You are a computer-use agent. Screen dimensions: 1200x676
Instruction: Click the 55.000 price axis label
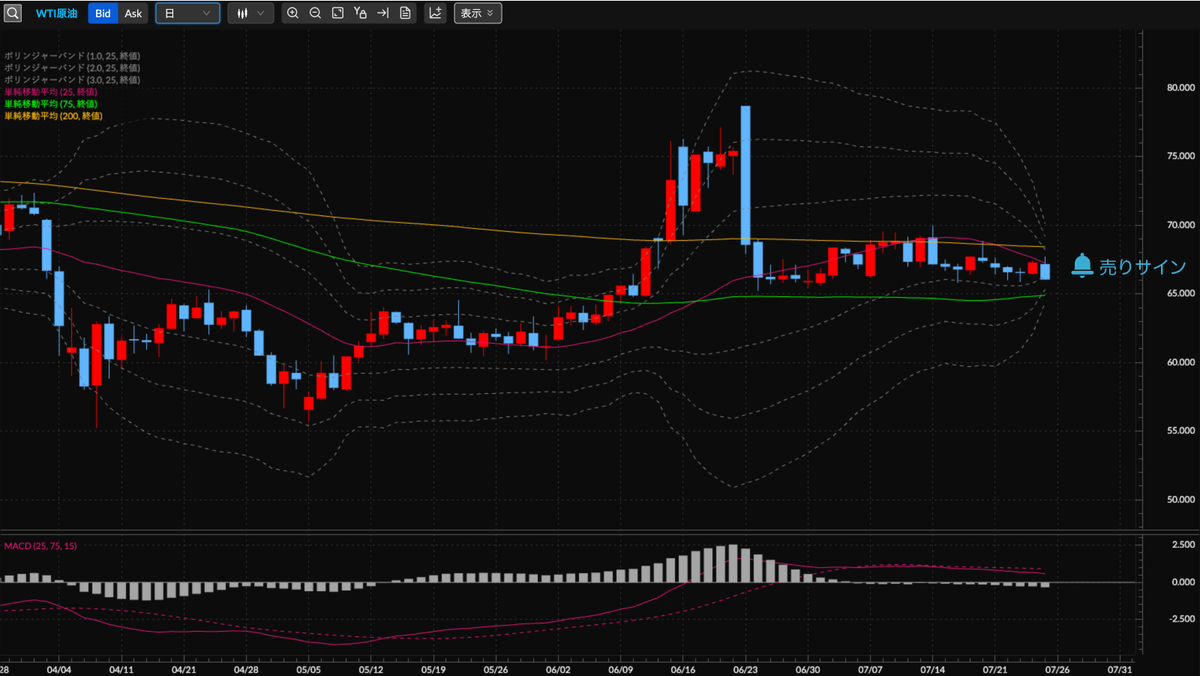click(1180, 431)
